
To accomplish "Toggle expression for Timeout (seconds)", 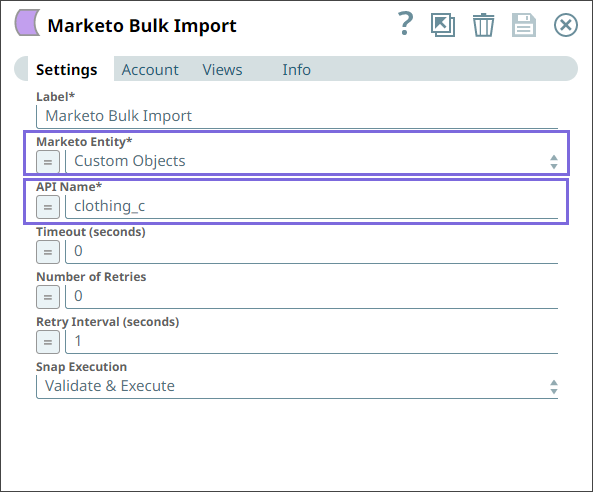I will coord(48,252).
